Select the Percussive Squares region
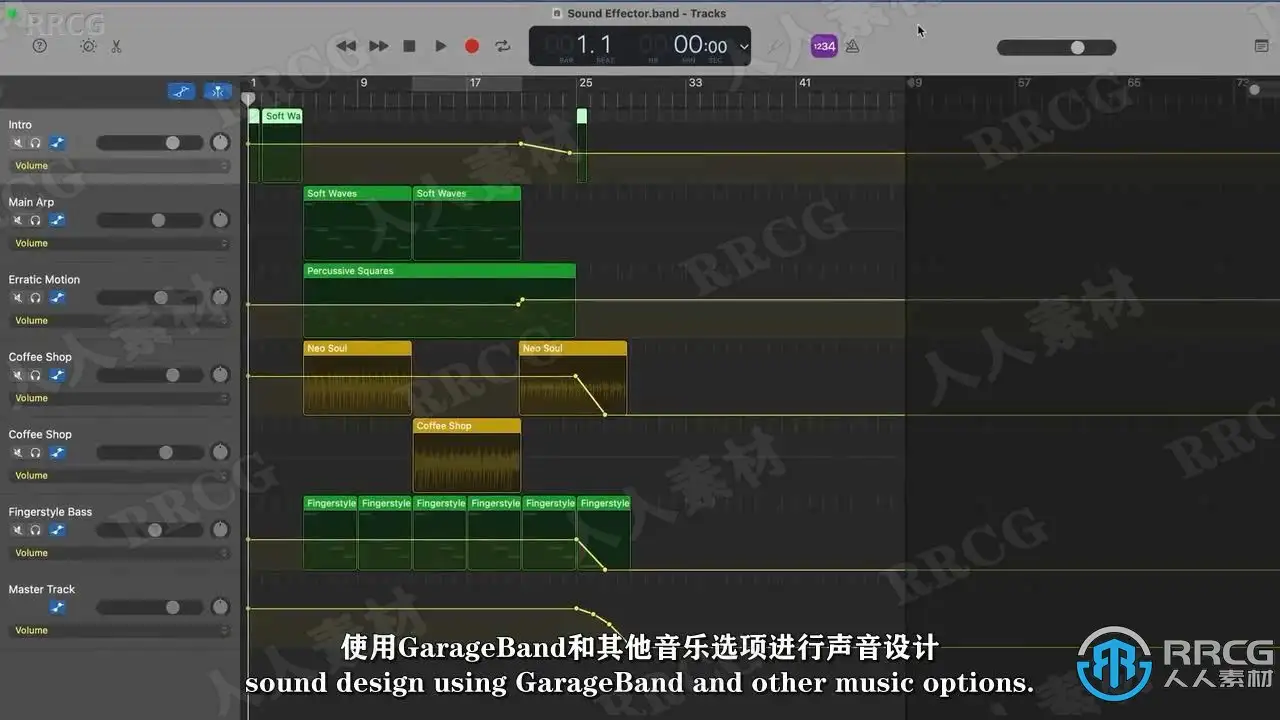The height and width of the screenshot is (720, 1280). click(x=439, y=300)
